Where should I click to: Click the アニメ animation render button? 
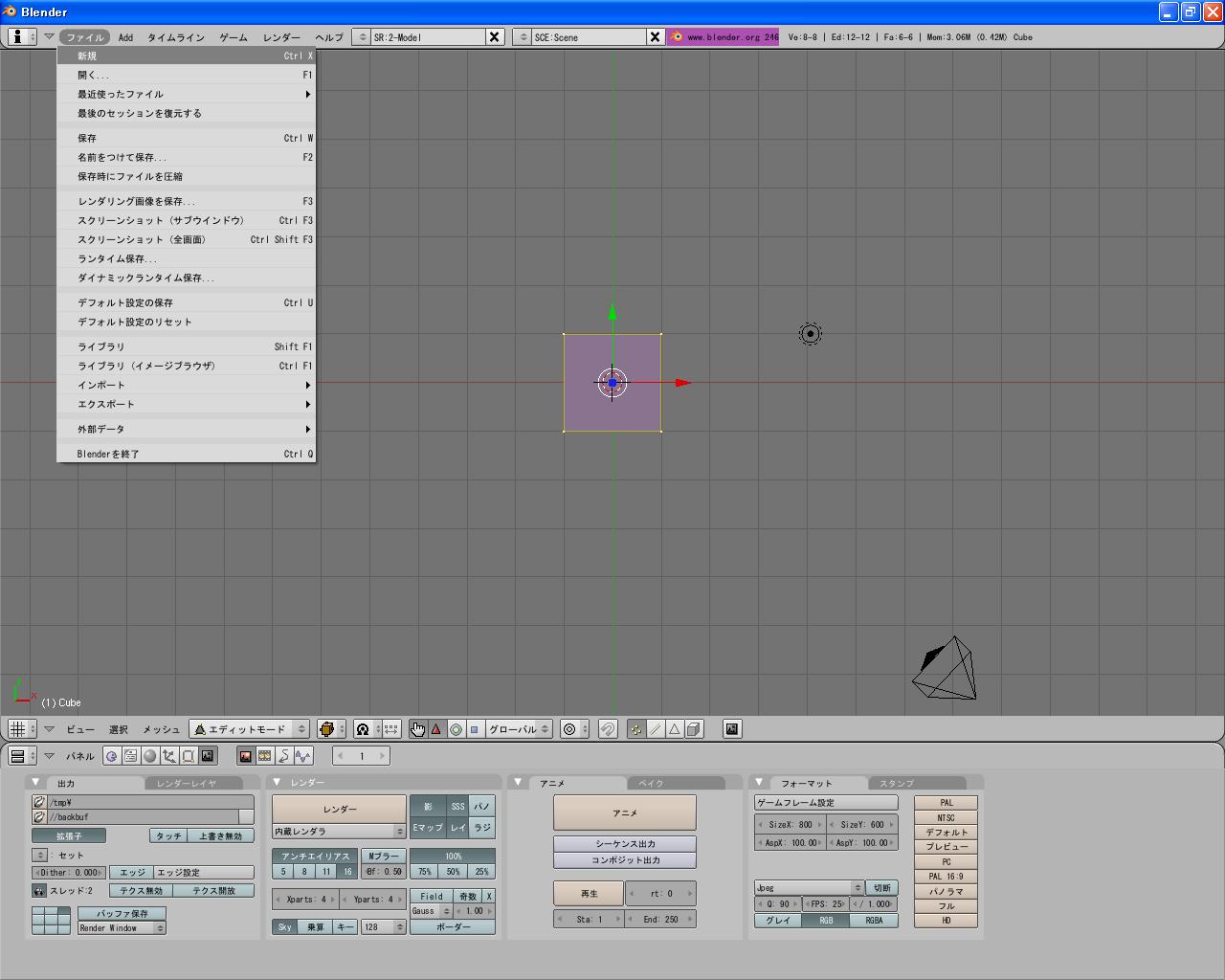click(625, 813)
